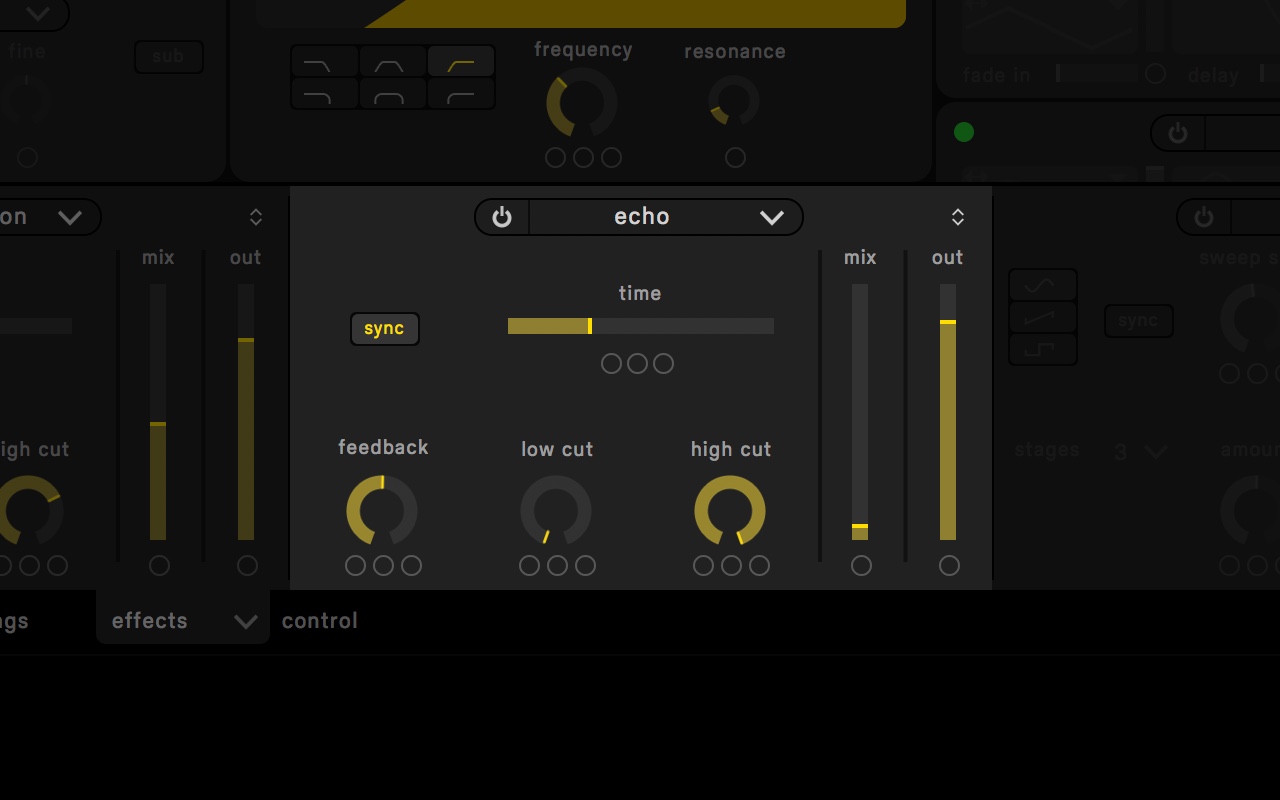Click the echo feedback knob

point(382,510)
